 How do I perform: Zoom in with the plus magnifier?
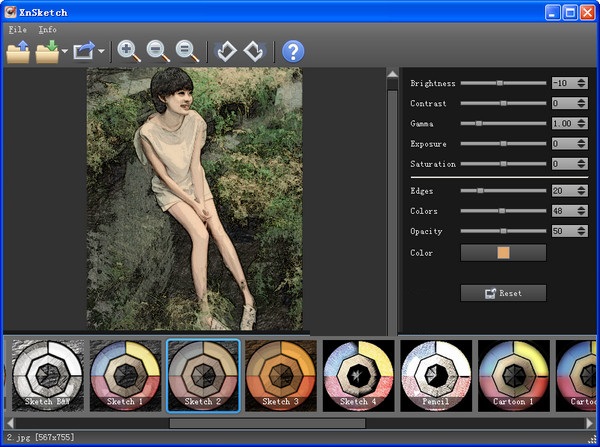pyautogui.click(x=129, y=51)
